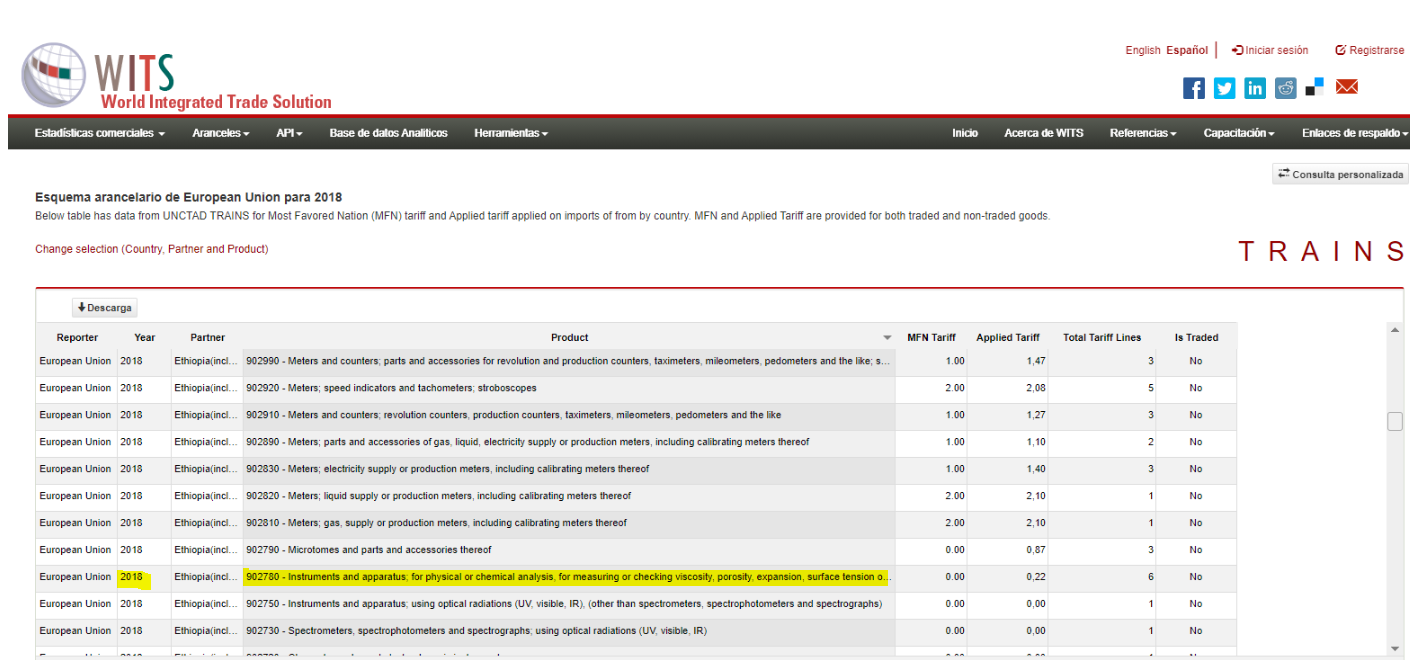
Task: Open the LinkedIn share icon
Action: pyautogui.click(x=1255, y=88)
